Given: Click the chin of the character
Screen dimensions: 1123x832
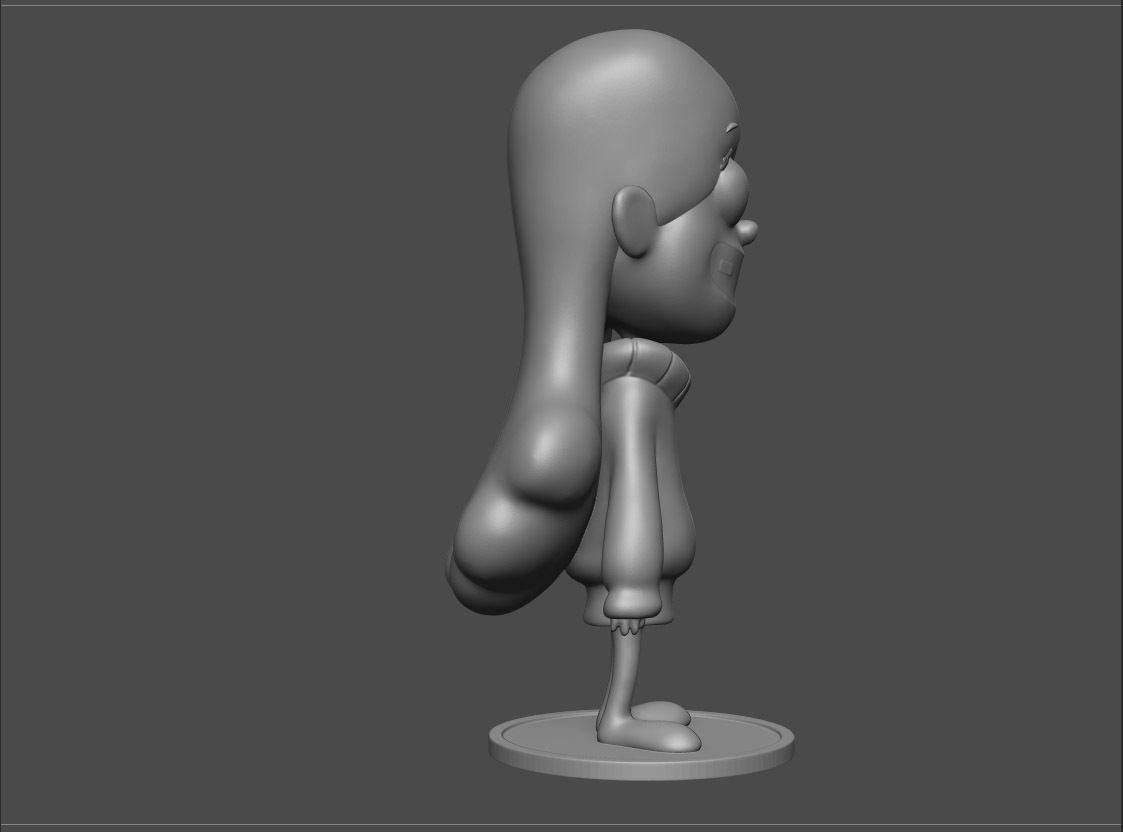Looking at the screenshot, I should (722, 300).
